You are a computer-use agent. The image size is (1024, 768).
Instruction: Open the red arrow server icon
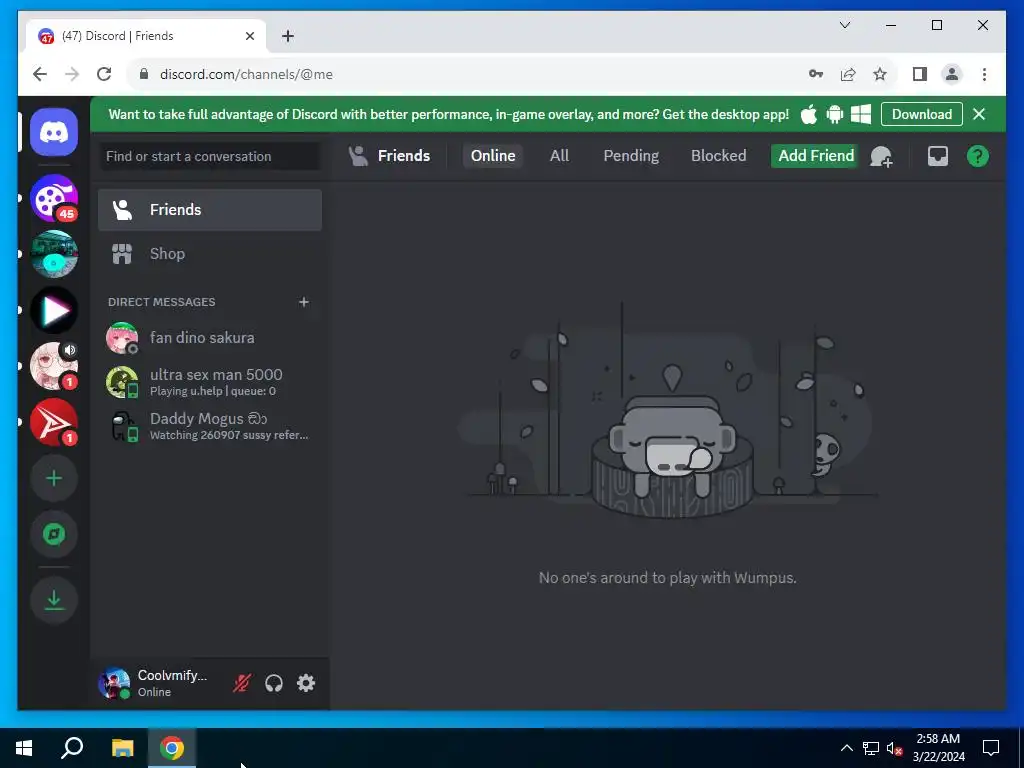click(54, 423)
